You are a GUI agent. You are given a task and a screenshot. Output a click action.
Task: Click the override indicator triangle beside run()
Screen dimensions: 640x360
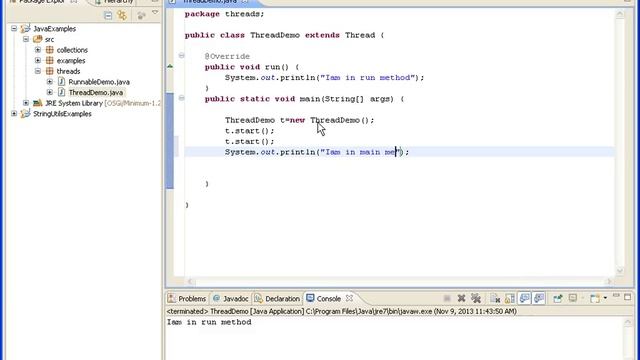[170, 66]
